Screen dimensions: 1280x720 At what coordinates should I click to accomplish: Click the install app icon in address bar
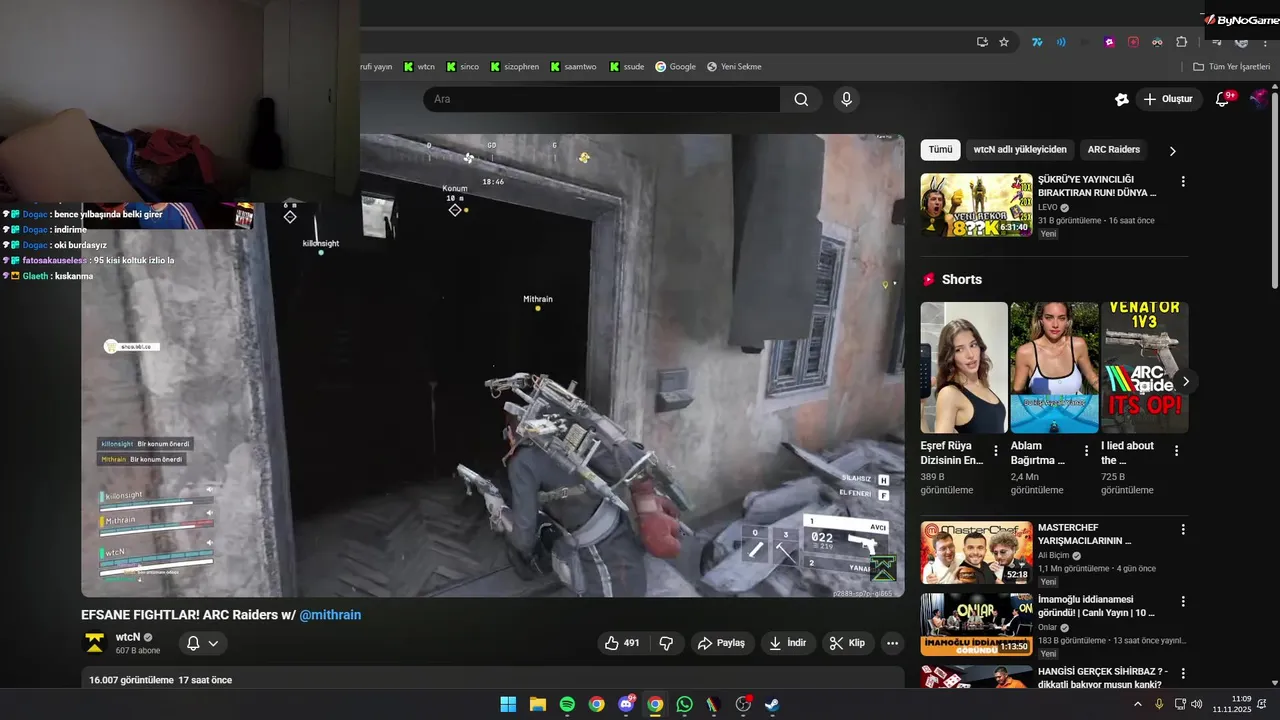point(982,42)
